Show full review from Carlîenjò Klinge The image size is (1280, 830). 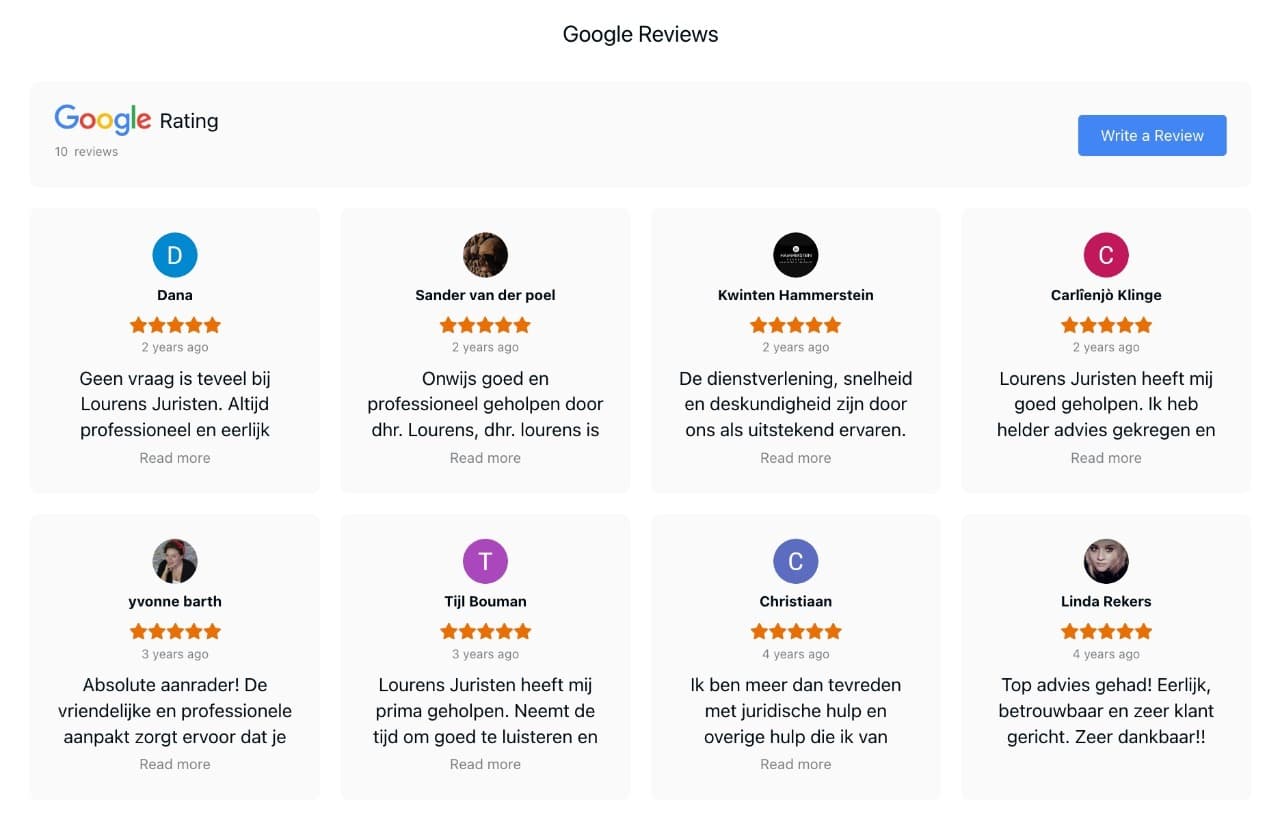point(1106,458)
